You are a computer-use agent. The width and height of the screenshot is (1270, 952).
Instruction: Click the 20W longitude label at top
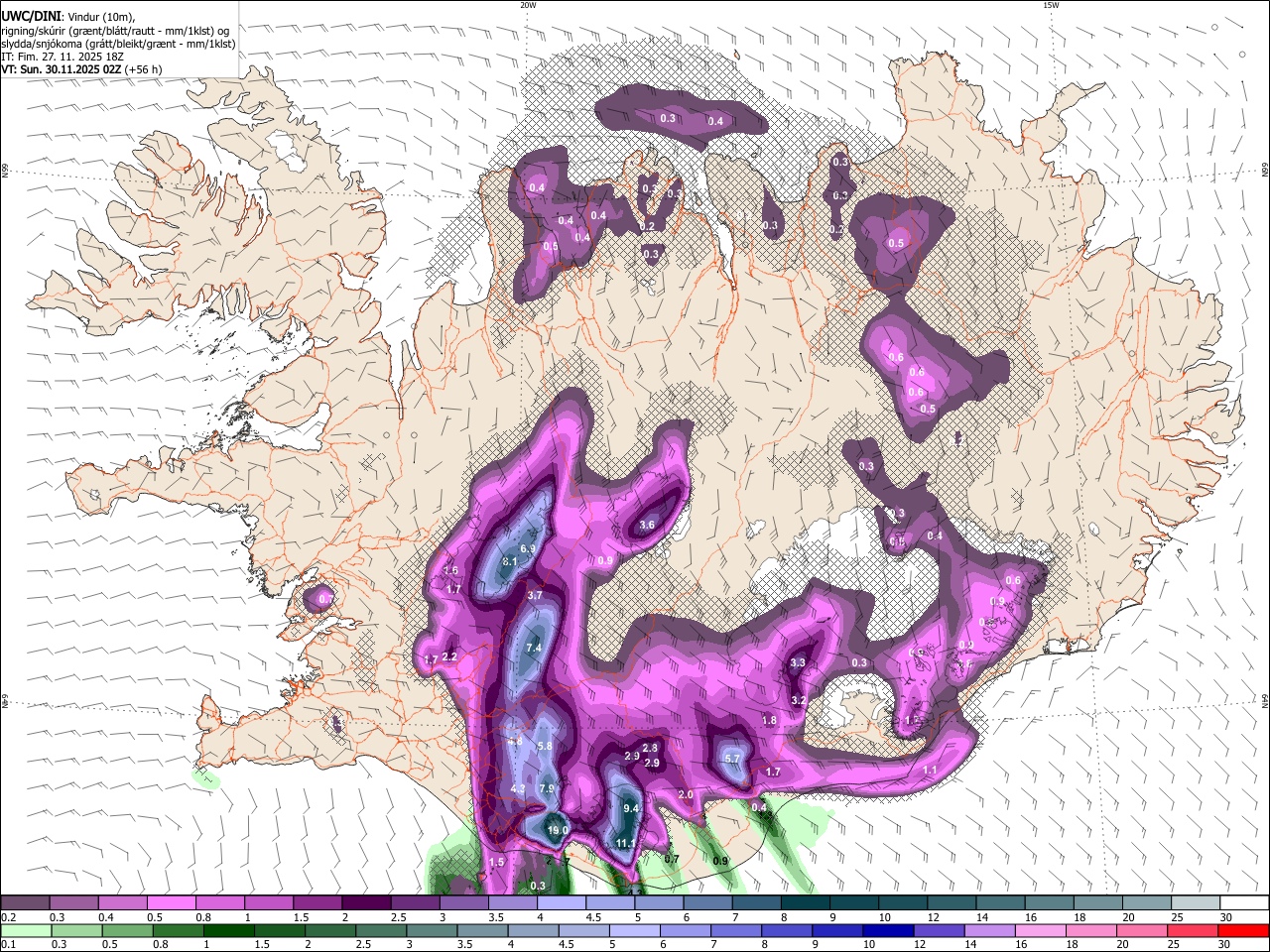pos(528,5)
